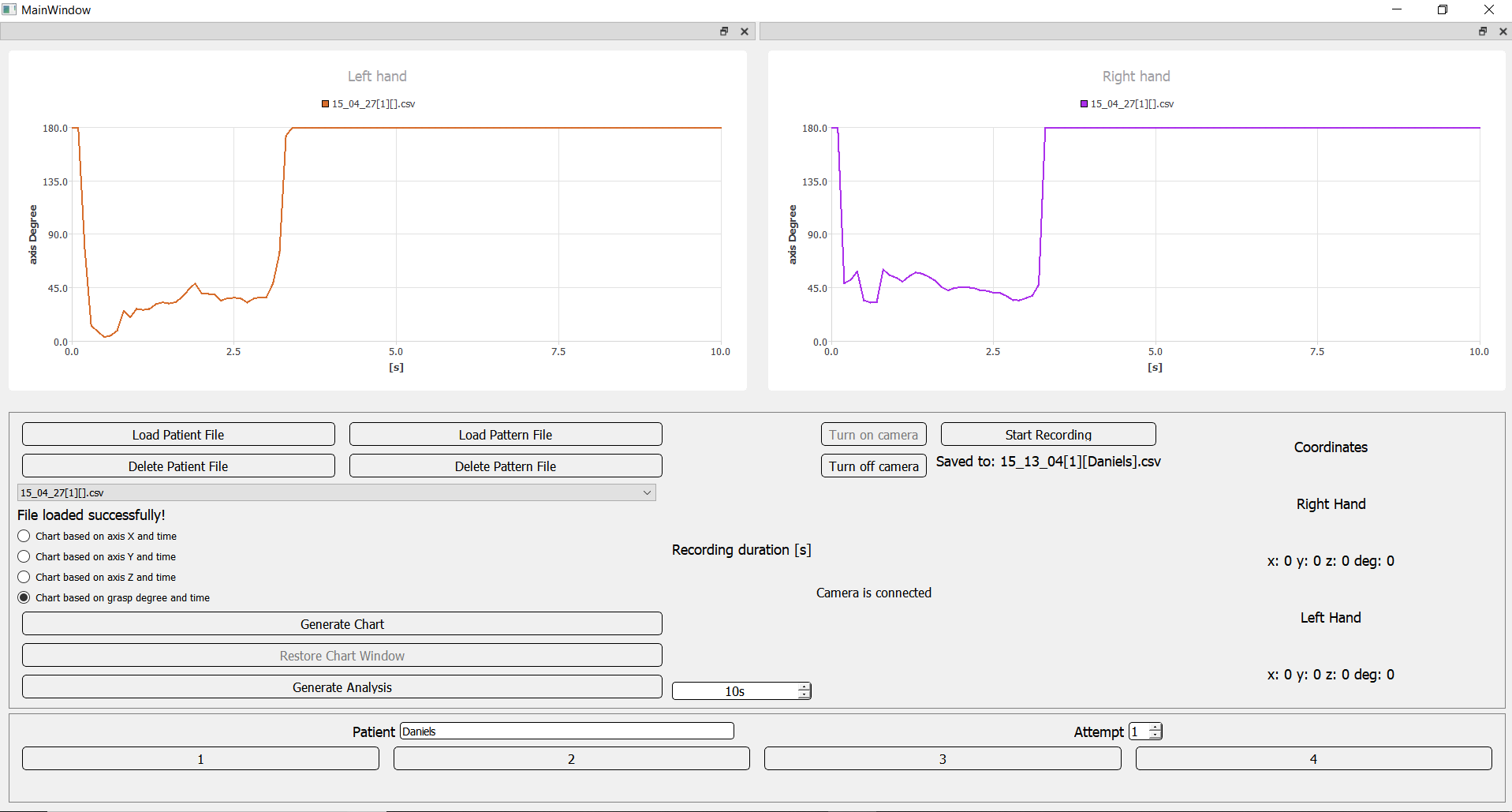Click the Patient name input field
Viewport: 1512px width, 812px height.
[x=567, y=732]
